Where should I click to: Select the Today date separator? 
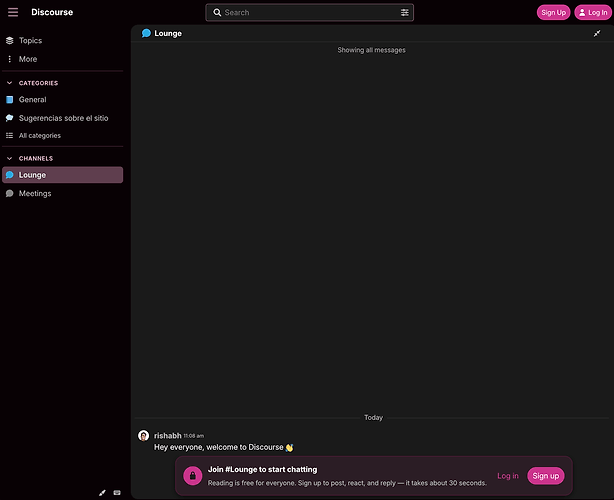pyautogui.click(x=373, y=417)
